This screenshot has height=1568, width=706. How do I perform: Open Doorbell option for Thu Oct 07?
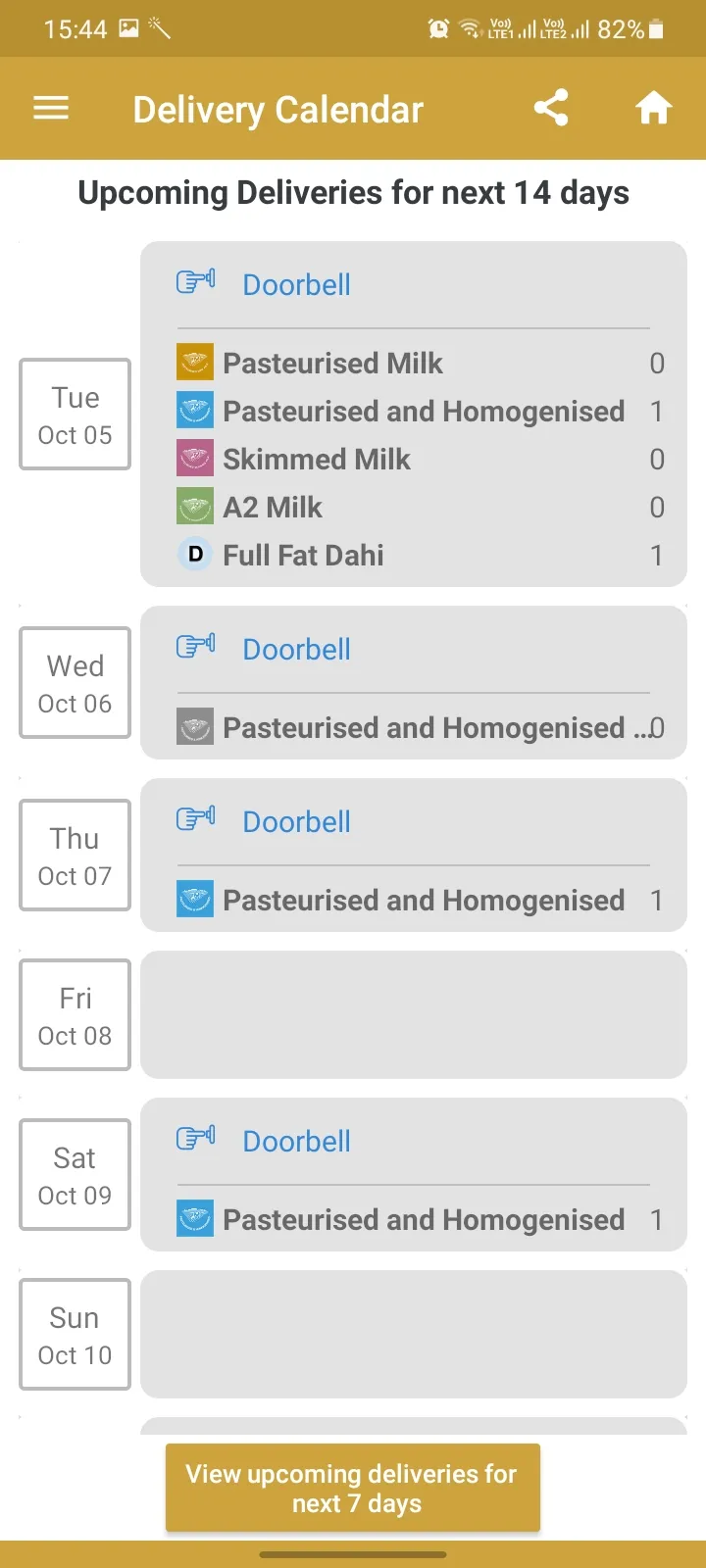tap(296, 821)
